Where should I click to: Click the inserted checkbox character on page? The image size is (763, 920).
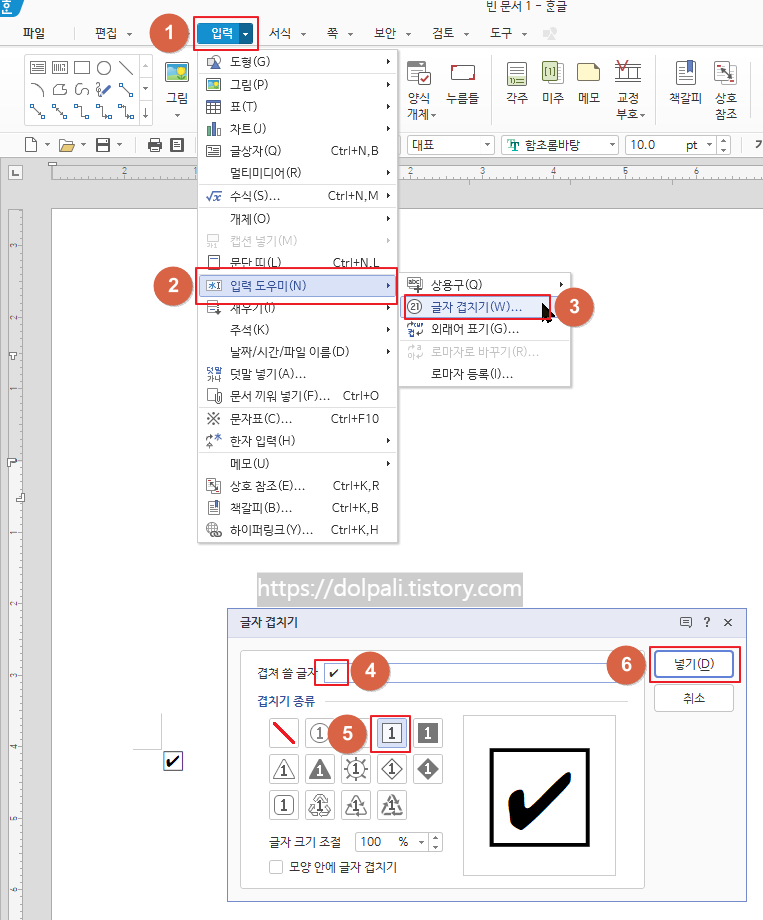point(173,761)
